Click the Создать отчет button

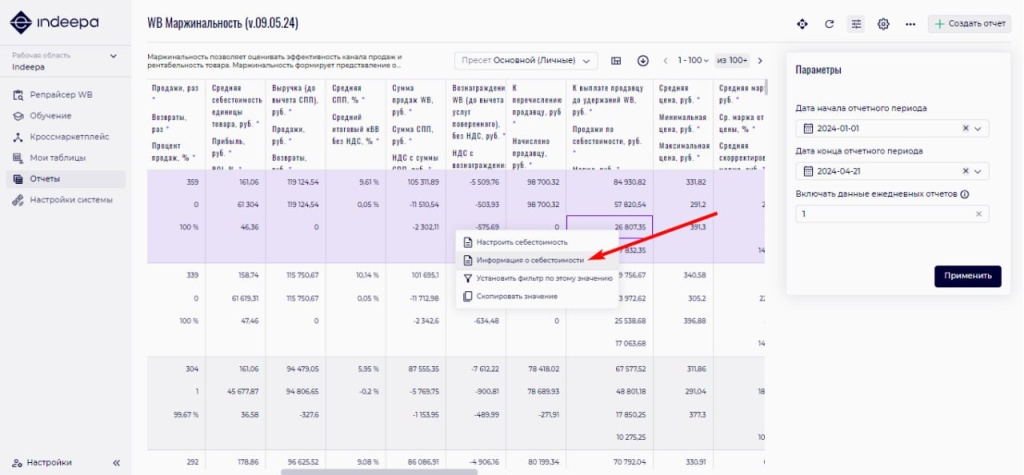point(969,24)
